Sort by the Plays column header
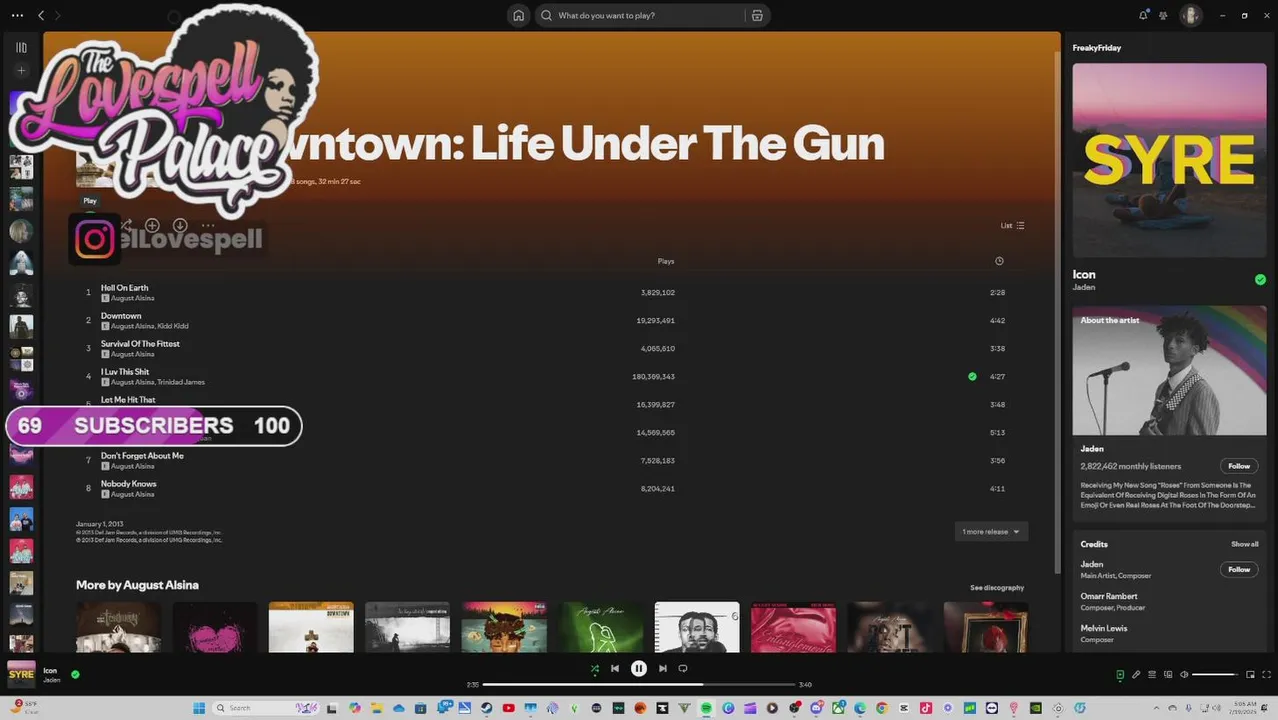 pos(666,261)
